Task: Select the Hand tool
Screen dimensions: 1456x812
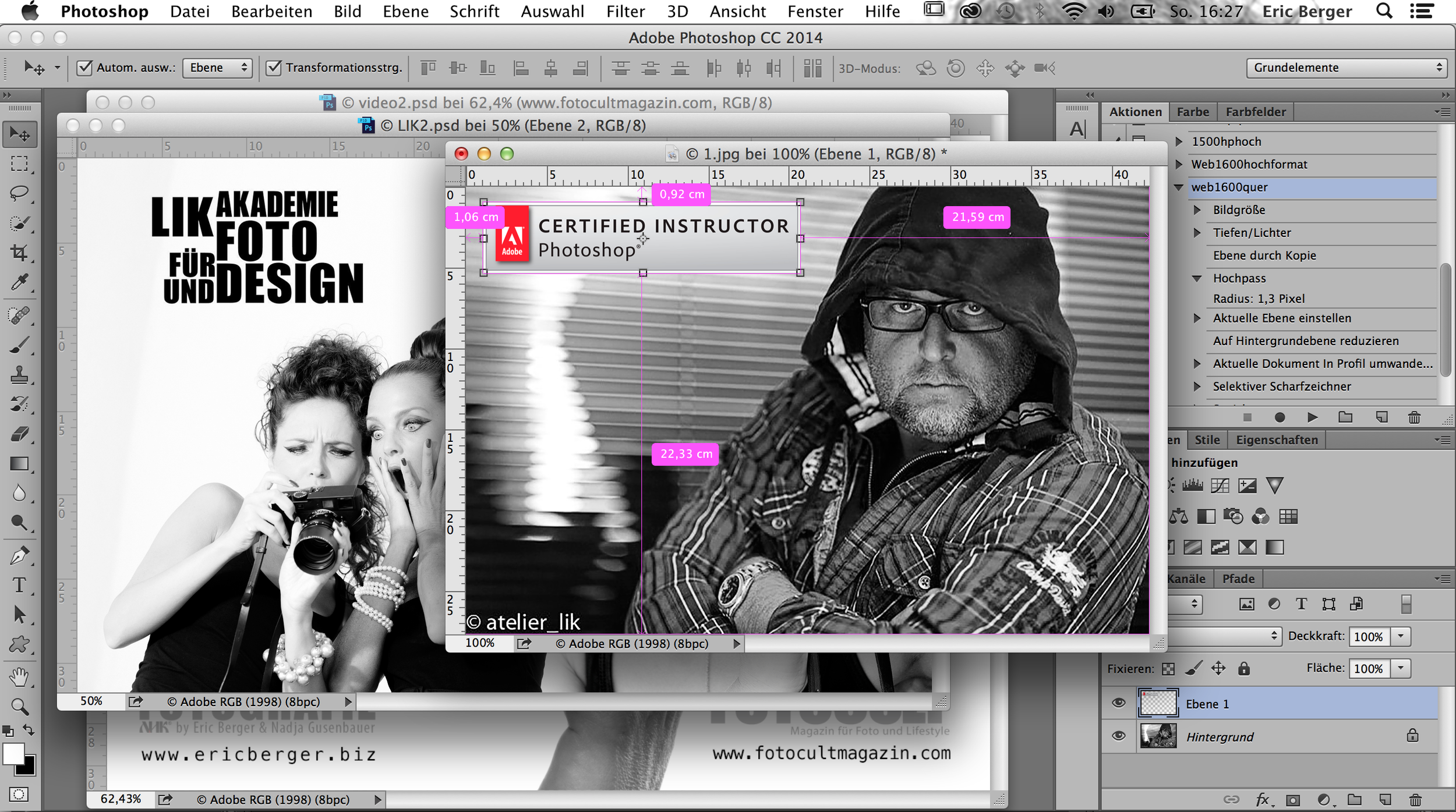Action: [19, 676]
